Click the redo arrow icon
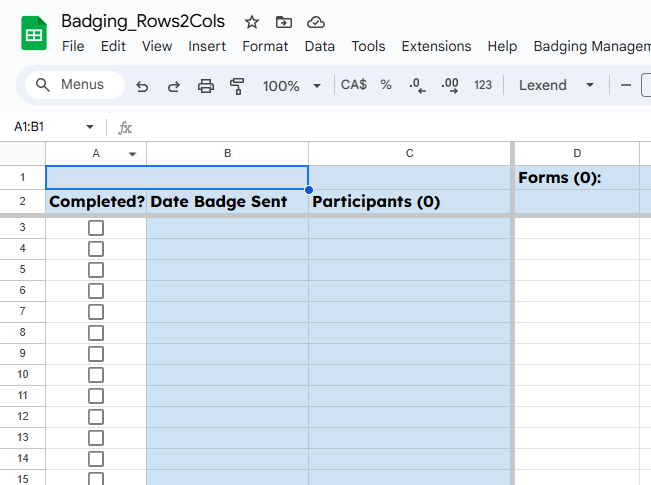This screenshot has width=651, height=485. pos(174,86)
